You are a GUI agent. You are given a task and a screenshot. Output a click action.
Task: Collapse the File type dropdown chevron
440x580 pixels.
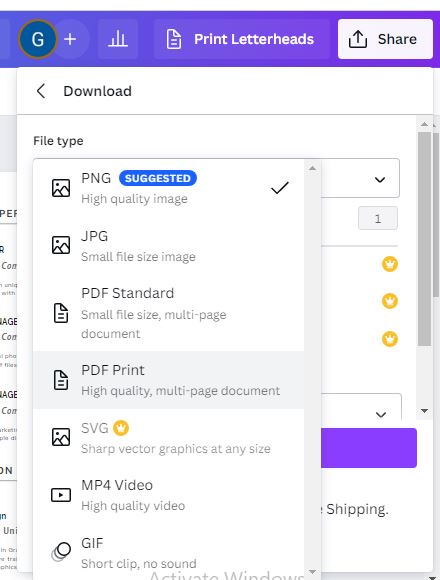coord(380,180)
